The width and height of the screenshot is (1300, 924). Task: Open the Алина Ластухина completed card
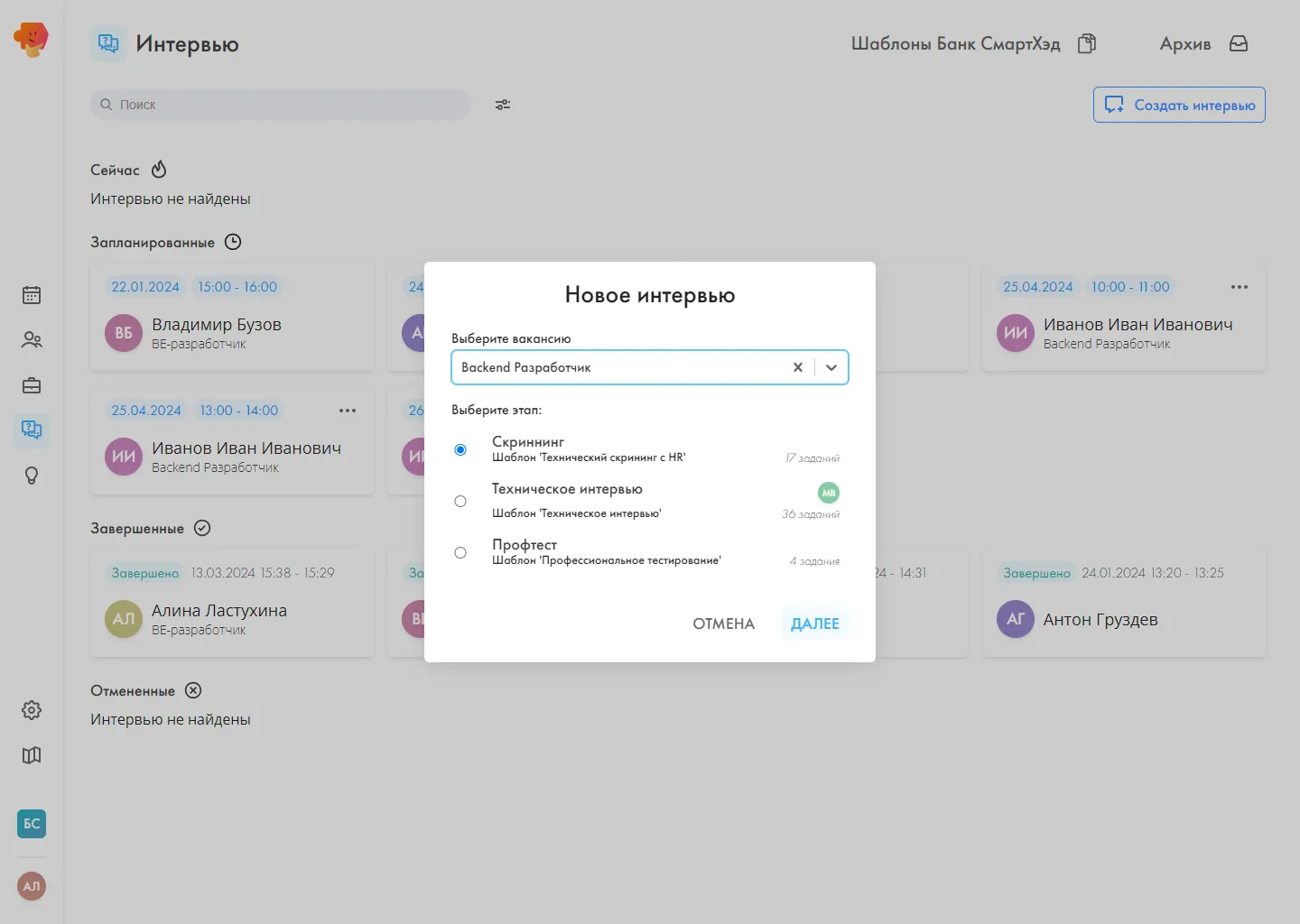(x=232, y=604)
